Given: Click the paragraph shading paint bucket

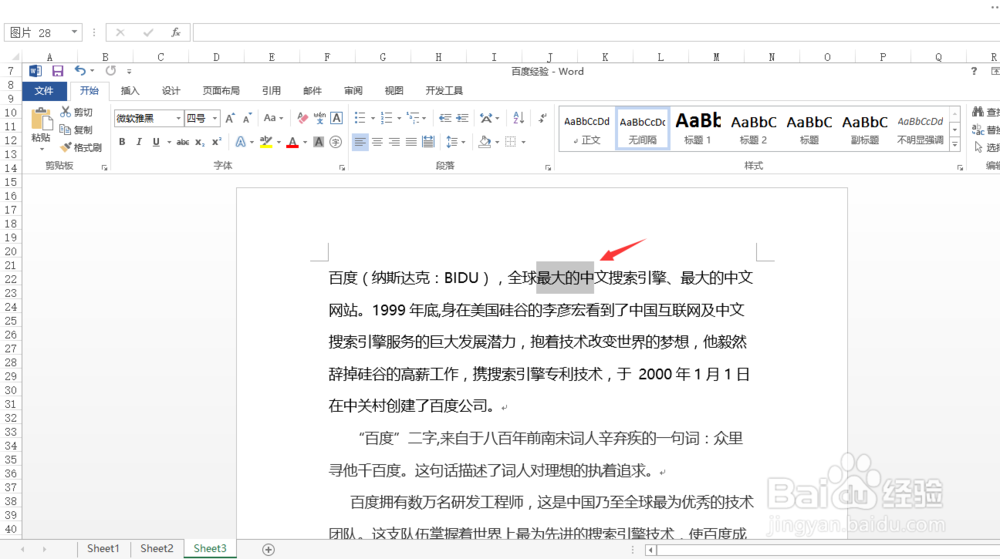Looking at the screenshot, I should point(485,142).
